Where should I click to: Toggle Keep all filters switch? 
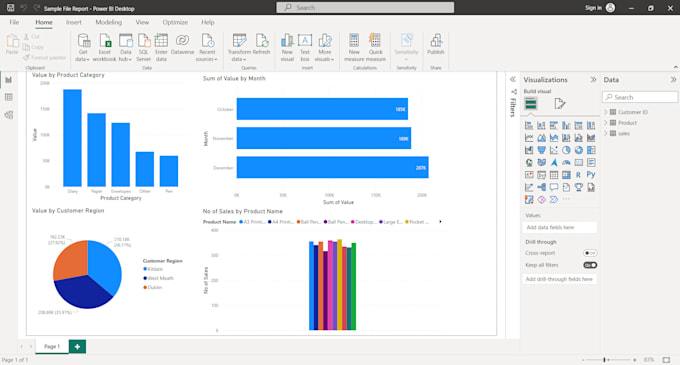590,265
